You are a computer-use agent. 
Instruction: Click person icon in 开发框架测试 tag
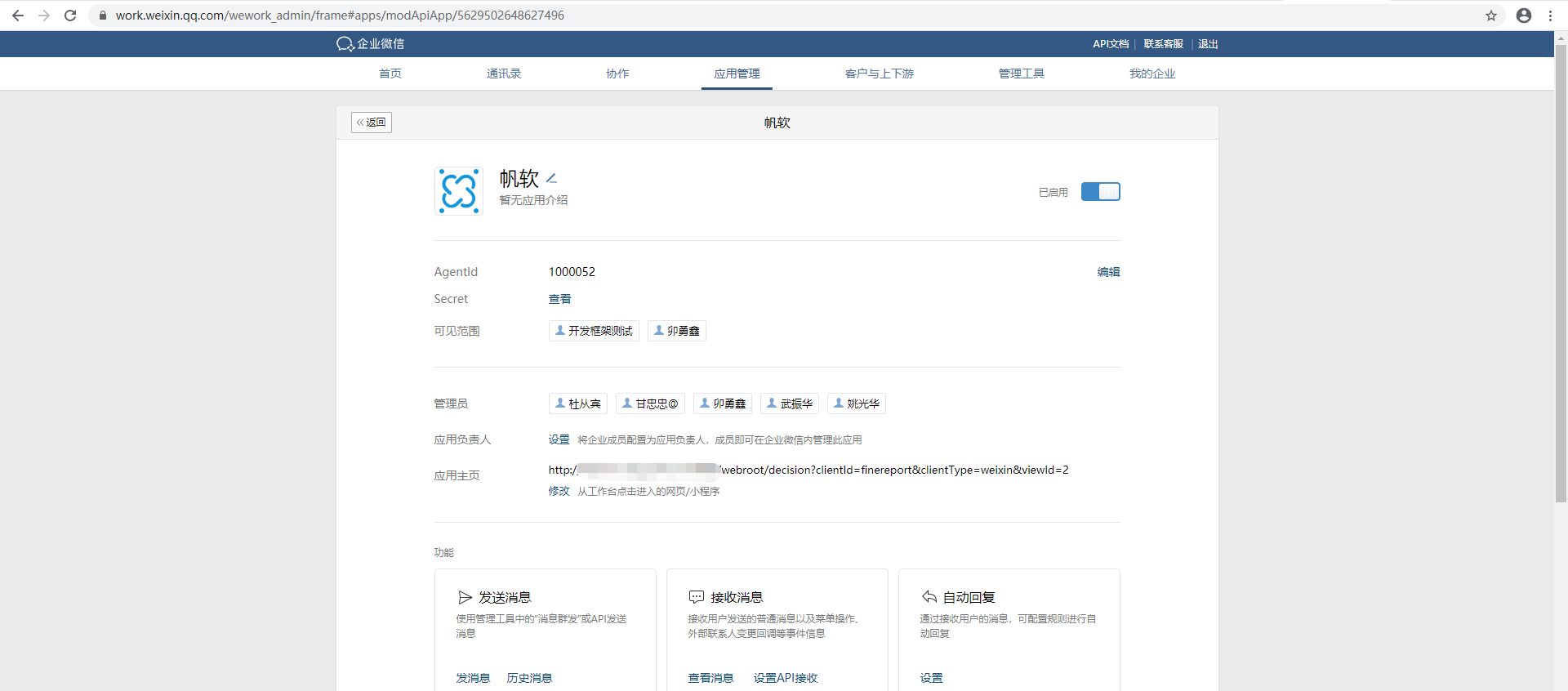(x=560, y=330)
